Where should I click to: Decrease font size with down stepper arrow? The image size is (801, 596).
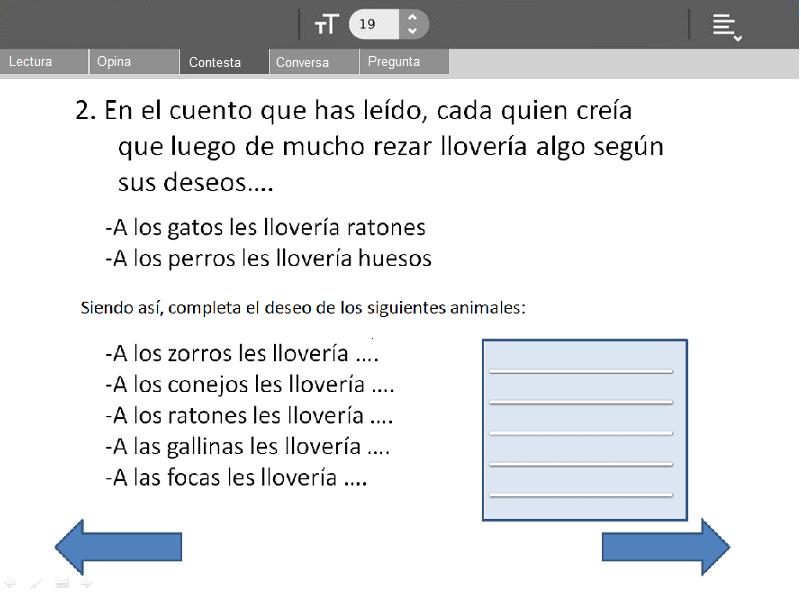pyautogui.click(x=412, y=32)
